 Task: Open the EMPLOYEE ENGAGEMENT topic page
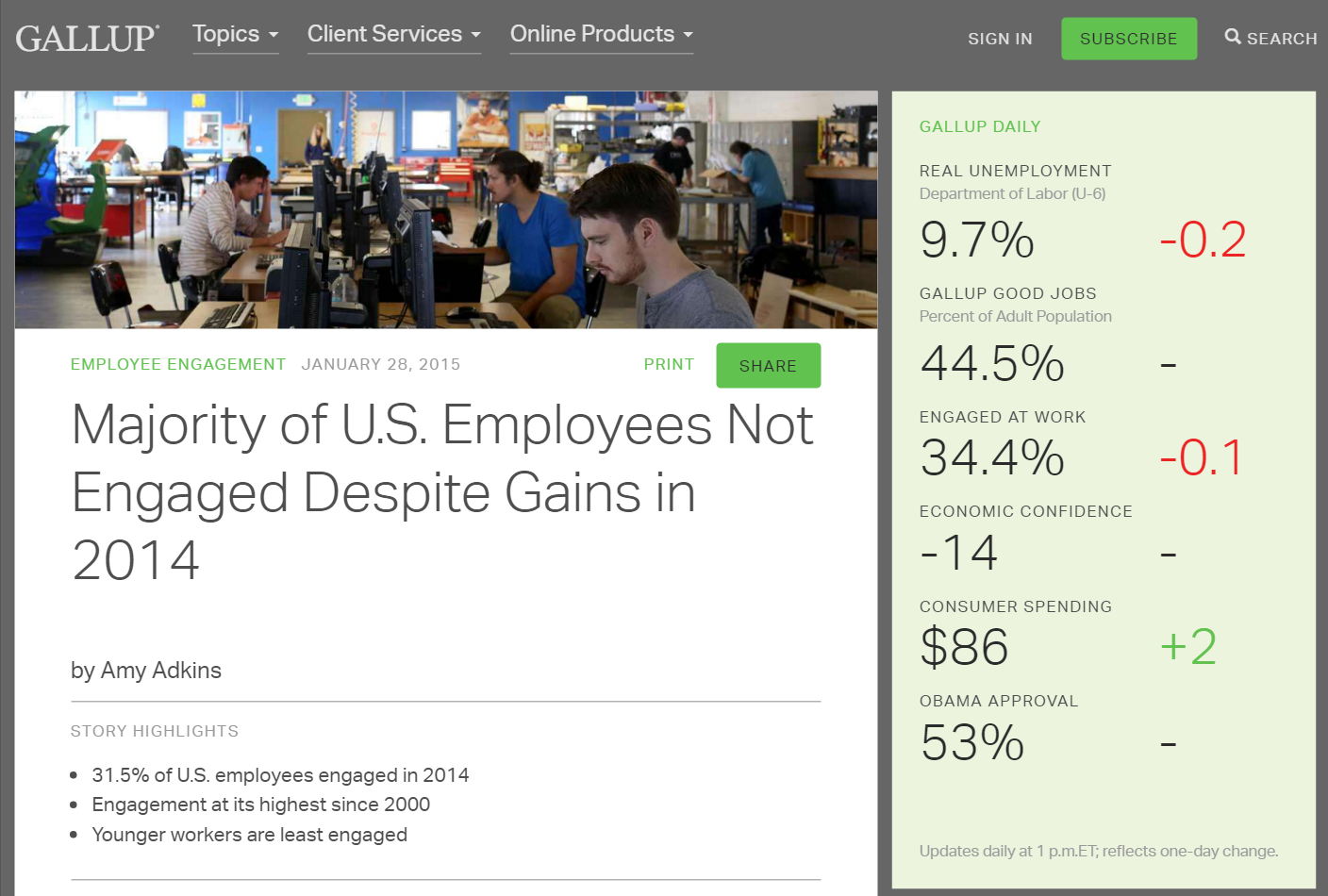tap(177, 363)
